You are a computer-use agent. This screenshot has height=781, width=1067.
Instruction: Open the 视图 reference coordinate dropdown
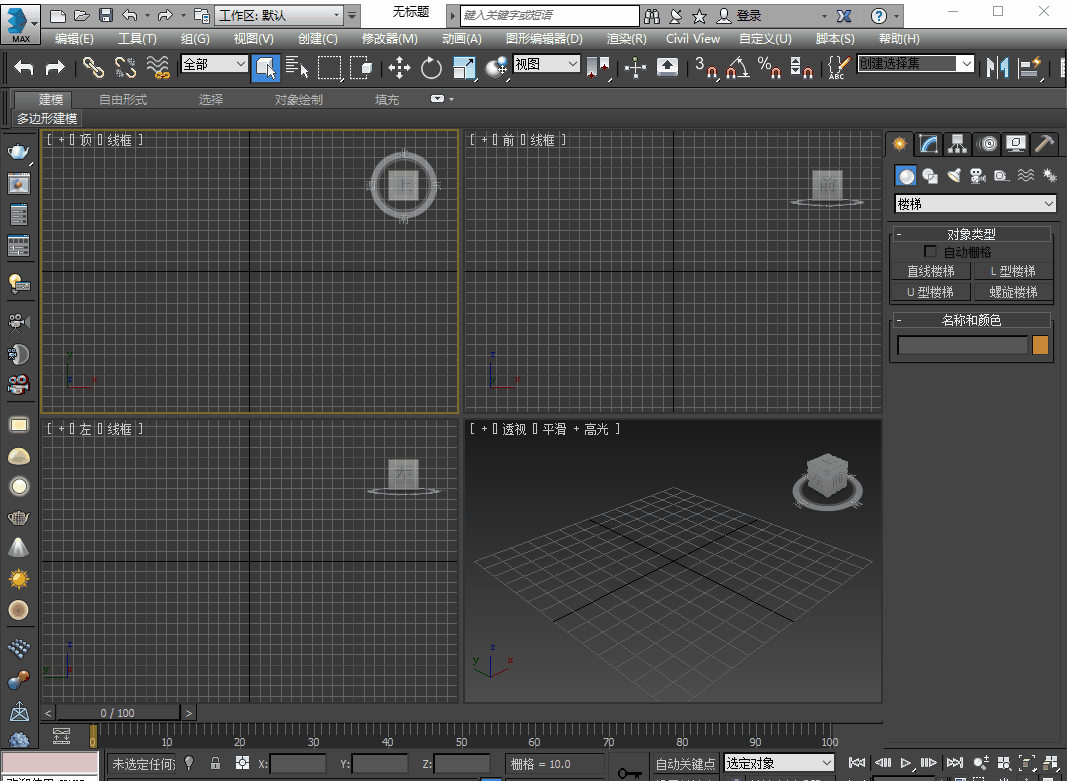coord(546,64)
